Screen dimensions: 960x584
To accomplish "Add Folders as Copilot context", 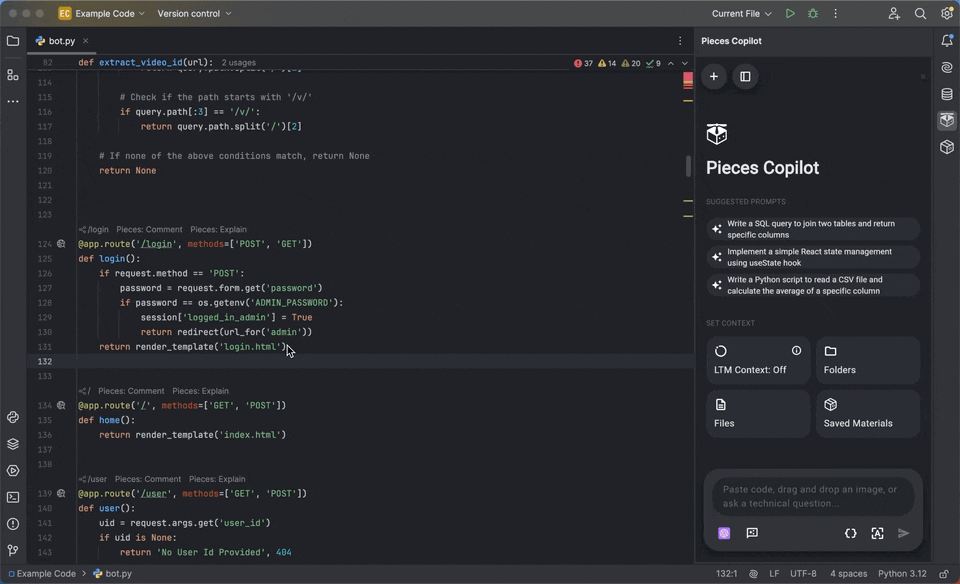I will pyautogui.click(x=868, y=360).
